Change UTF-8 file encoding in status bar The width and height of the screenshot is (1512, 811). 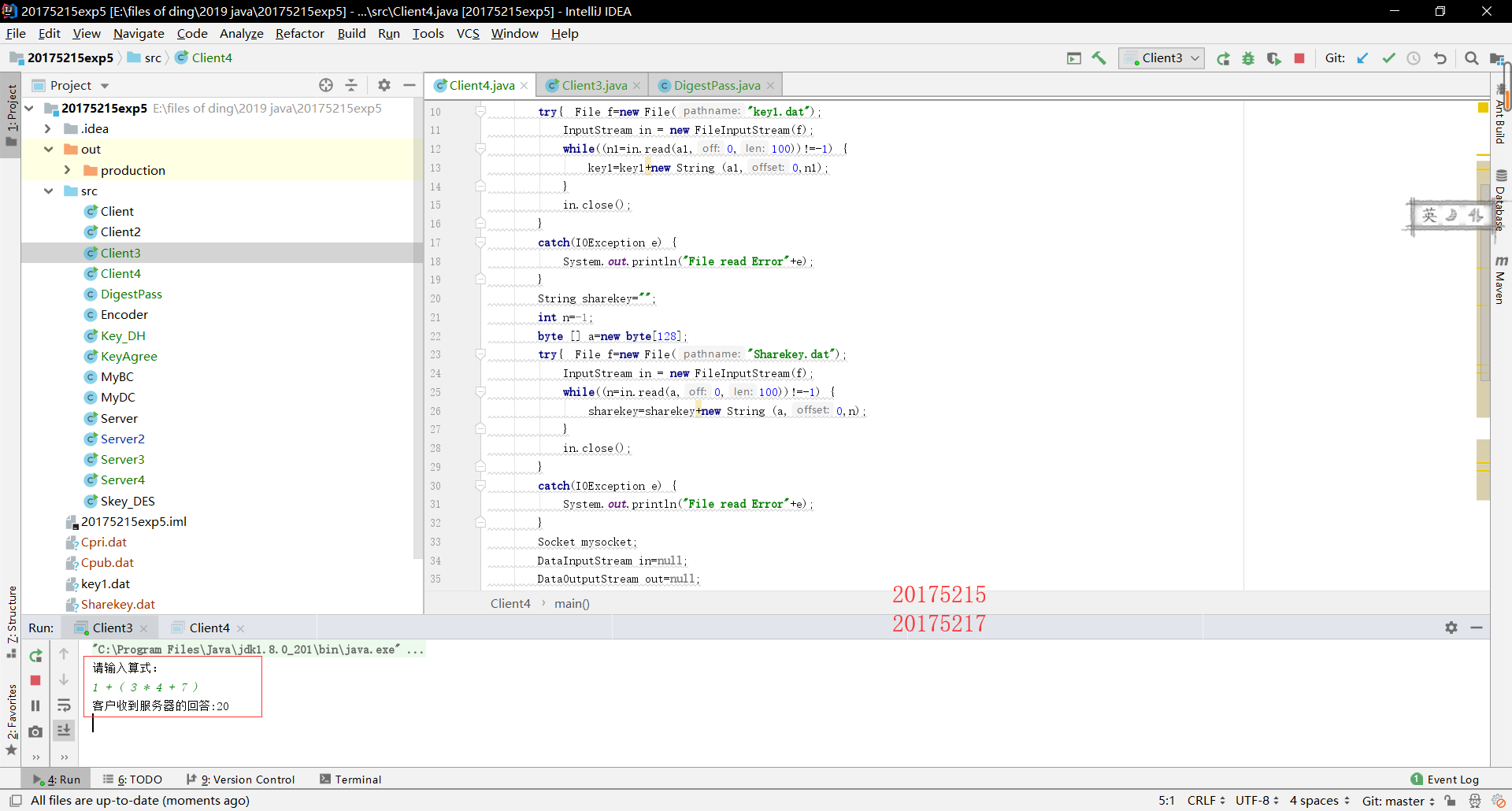tap(1257, 801)
